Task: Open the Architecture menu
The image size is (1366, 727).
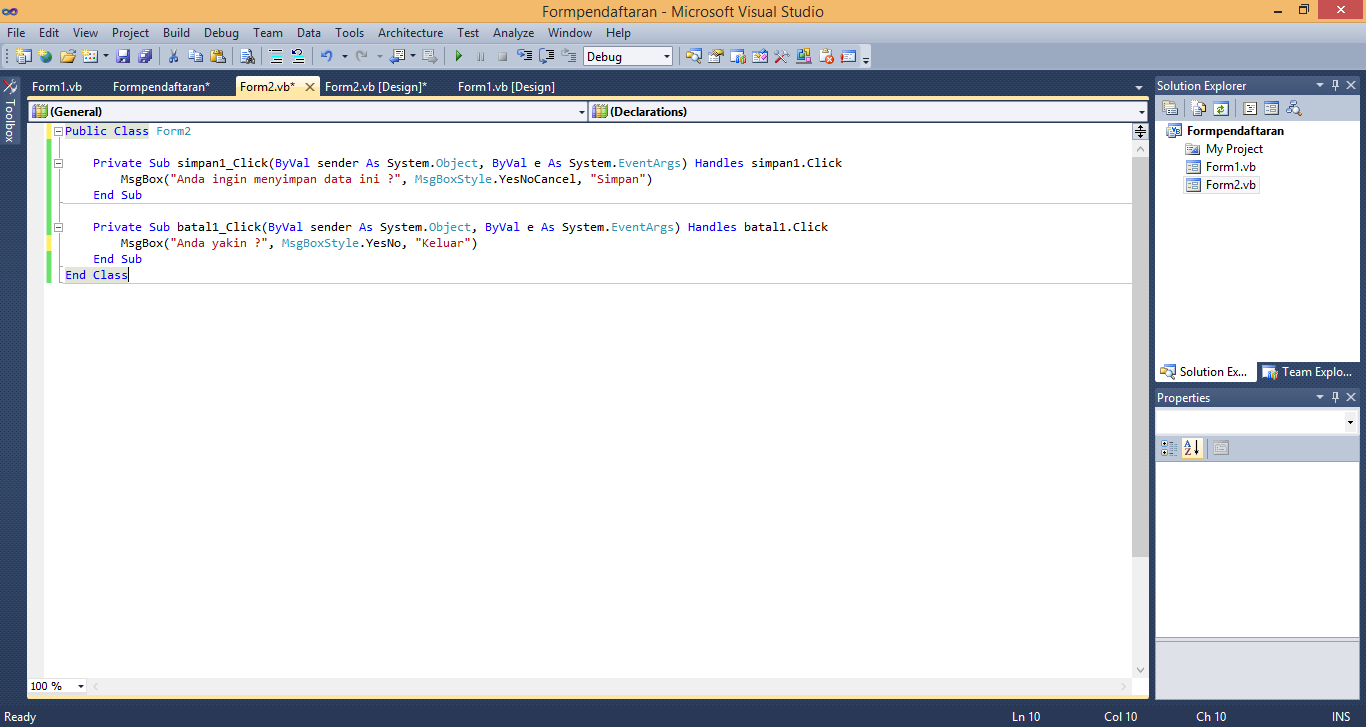Action: click(410, 32)
